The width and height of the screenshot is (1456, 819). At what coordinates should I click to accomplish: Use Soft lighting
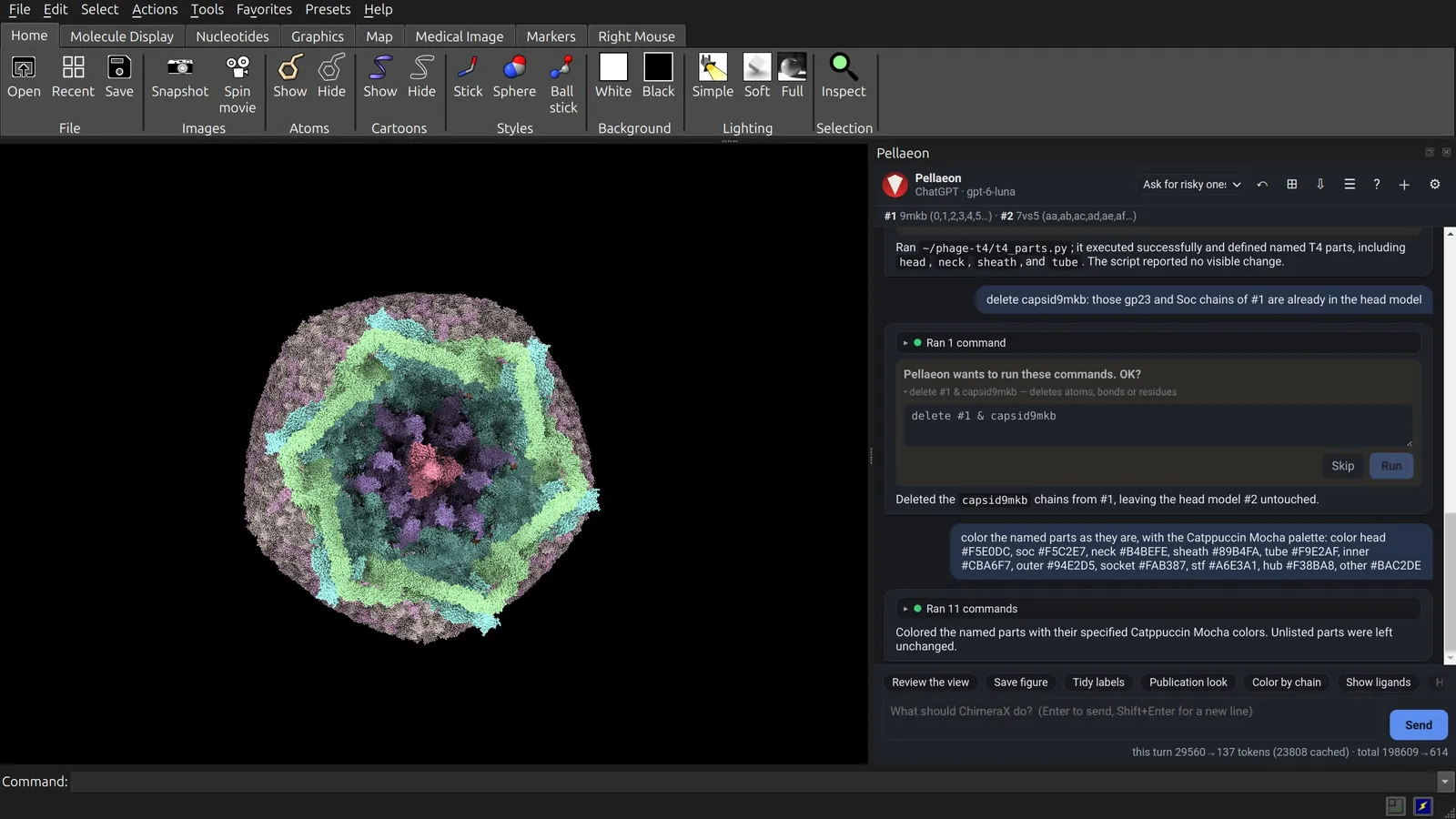(x=757, y=76)
